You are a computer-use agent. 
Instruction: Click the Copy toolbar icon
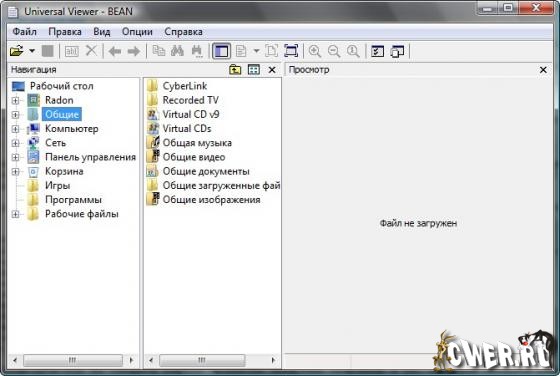point(158,51)
